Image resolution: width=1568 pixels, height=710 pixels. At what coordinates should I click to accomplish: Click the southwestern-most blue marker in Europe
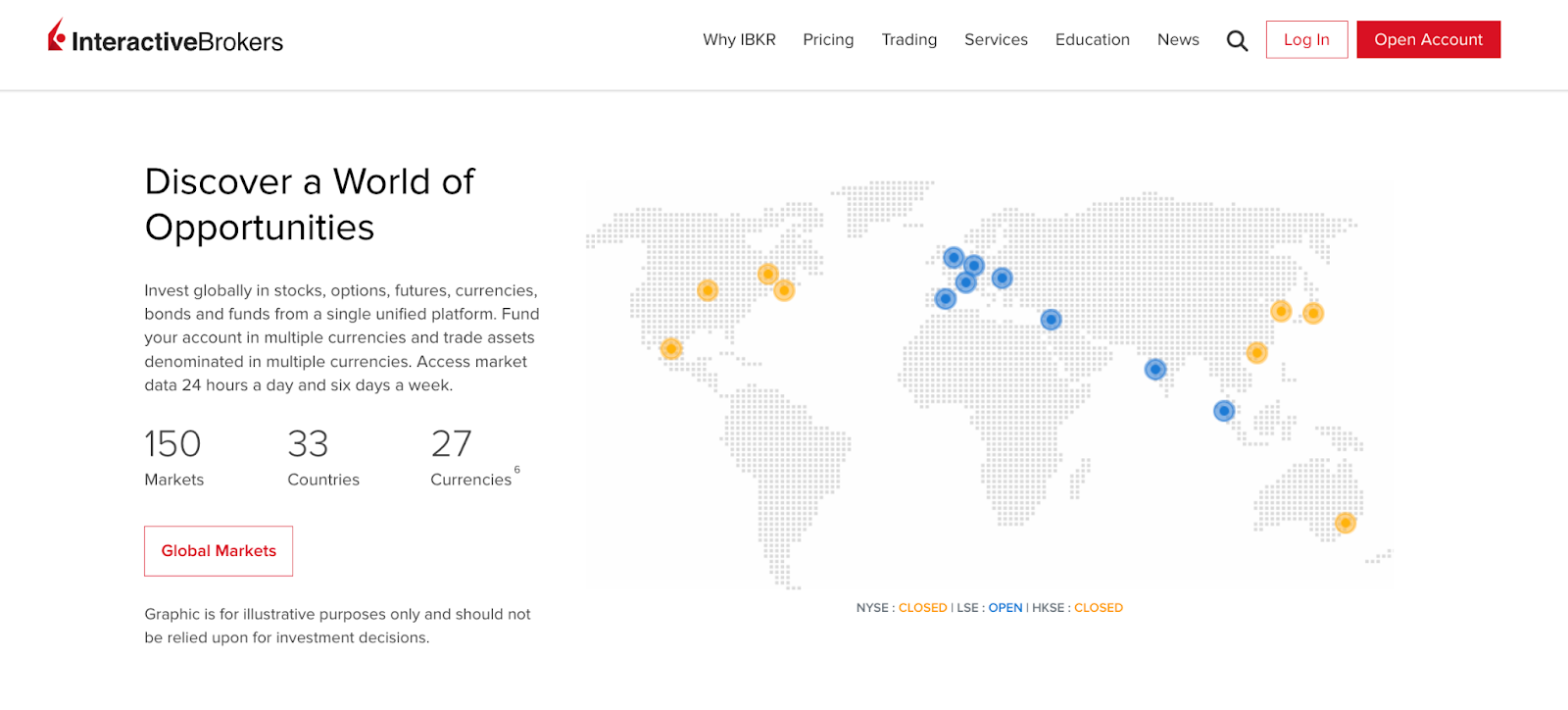coord(946,298)
